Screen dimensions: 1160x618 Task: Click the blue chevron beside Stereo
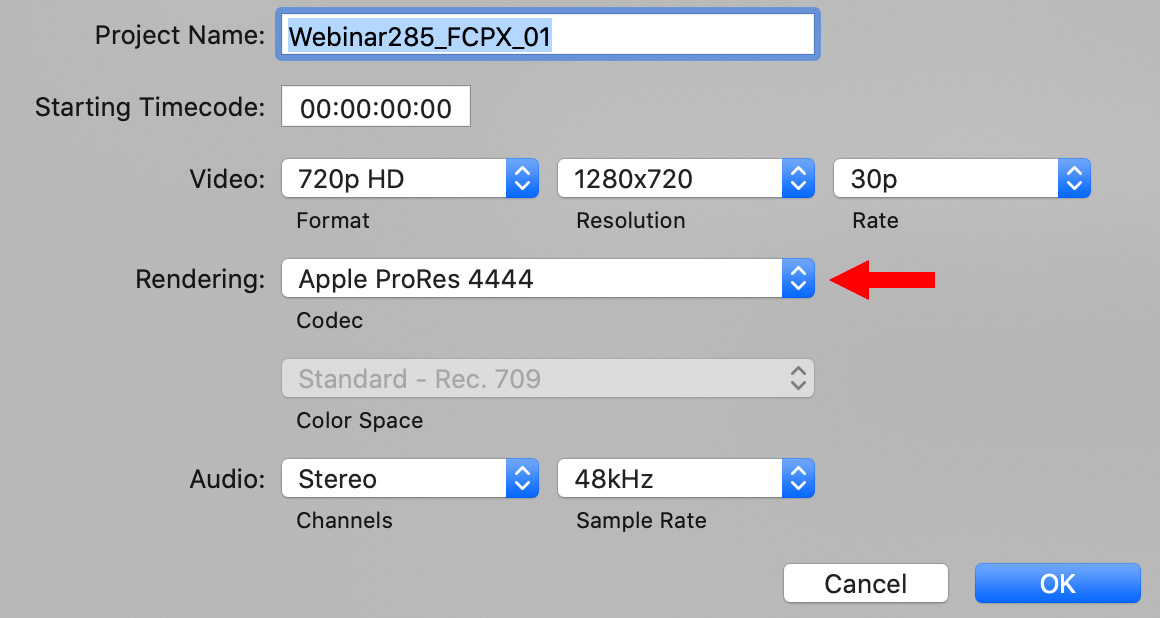click(522, 478)
